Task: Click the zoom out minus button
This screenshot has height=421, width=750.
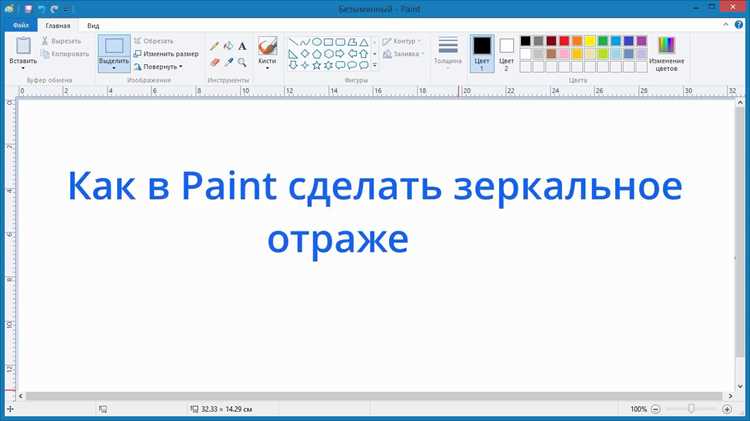Action: point(656,409)
